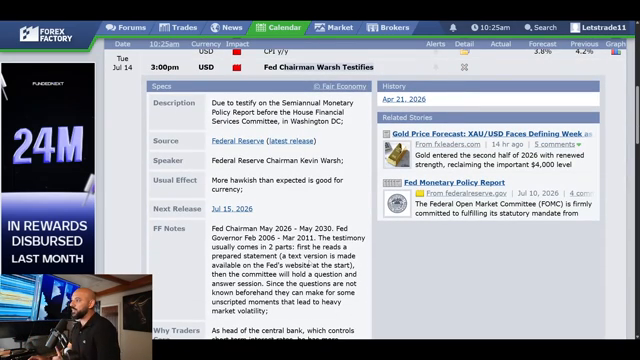This screenshot has height=360, width=640.
Task: Click the News globe icon
Action: [x=215, y=27]
